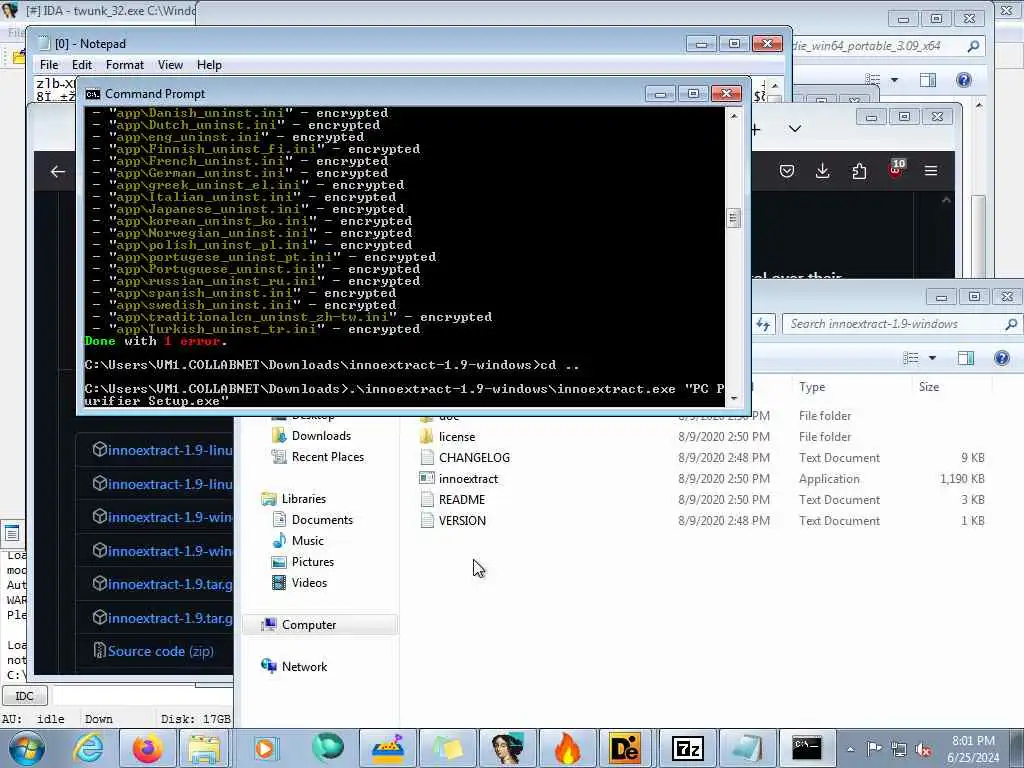Click the uBlock icon with badge 10
The width and height of the screenshot is (1024, 768).
tap(896, 168)
